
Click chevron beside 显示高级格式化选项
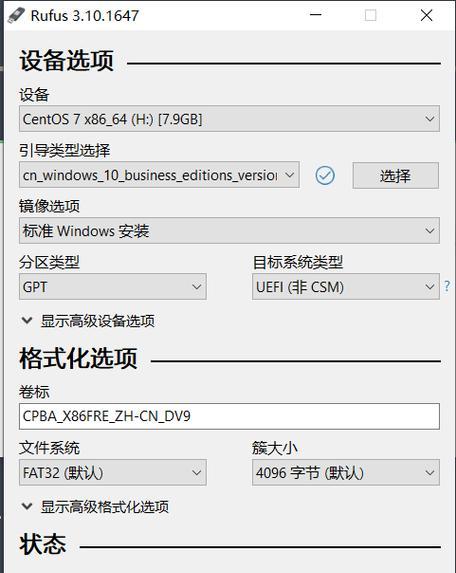(x=27, y=506)
